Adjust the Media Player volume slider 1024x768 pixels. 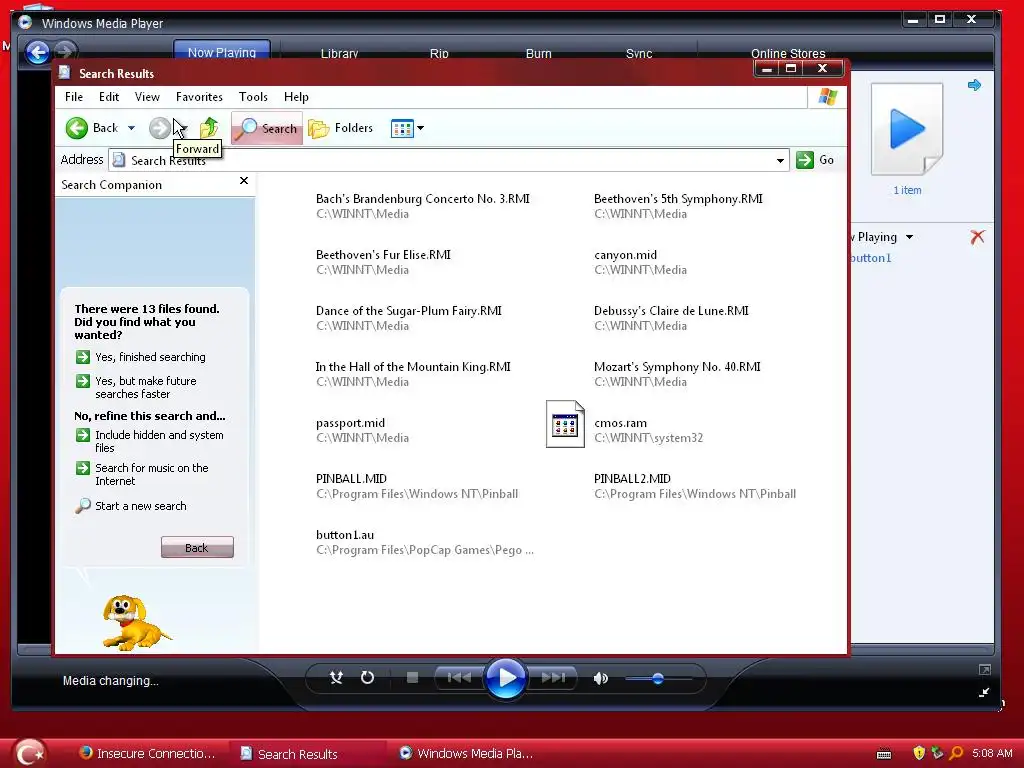[658, 679]
